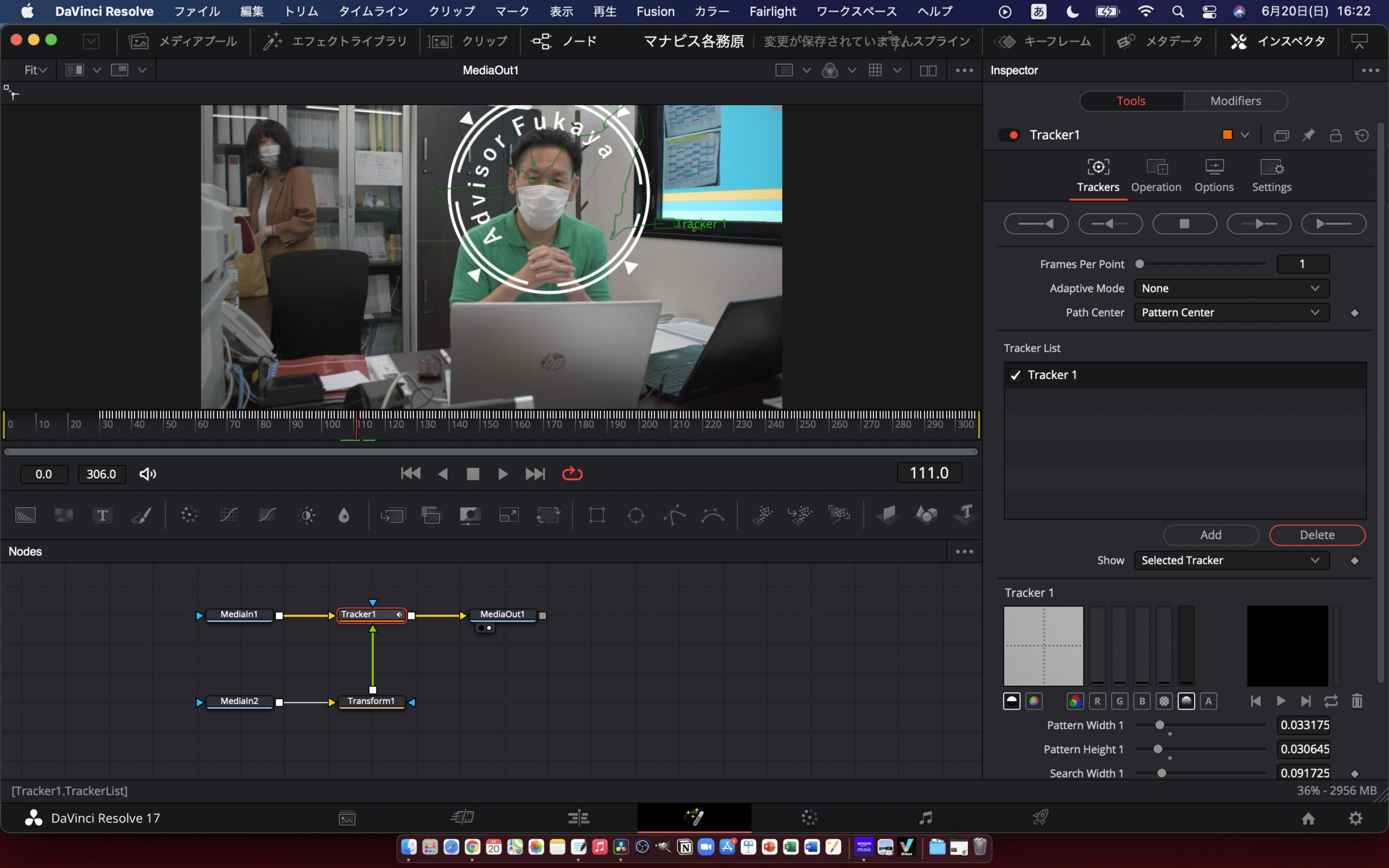Expand the Path Center dropdown
Screen dimensions: 1389x868
(x=1231, y=312)
